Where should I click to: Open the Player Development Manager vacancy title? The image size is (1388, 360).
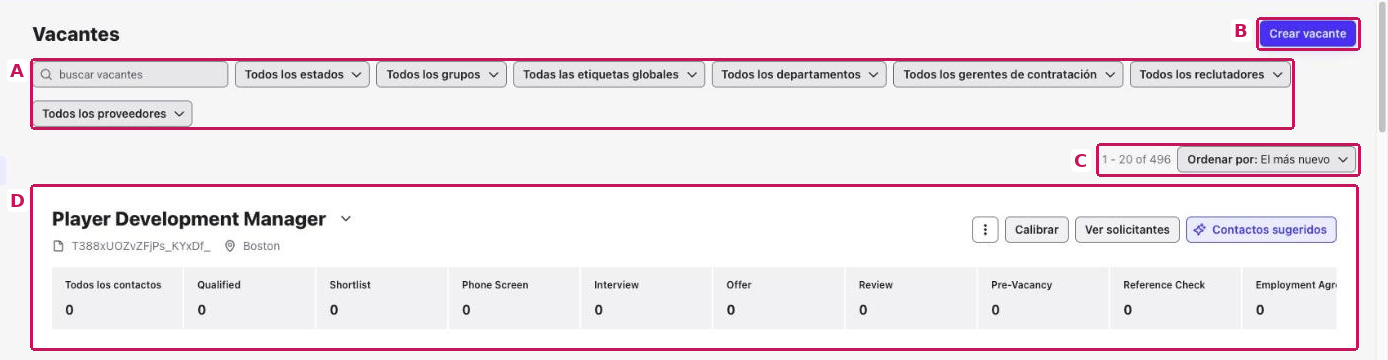[189, 219]
